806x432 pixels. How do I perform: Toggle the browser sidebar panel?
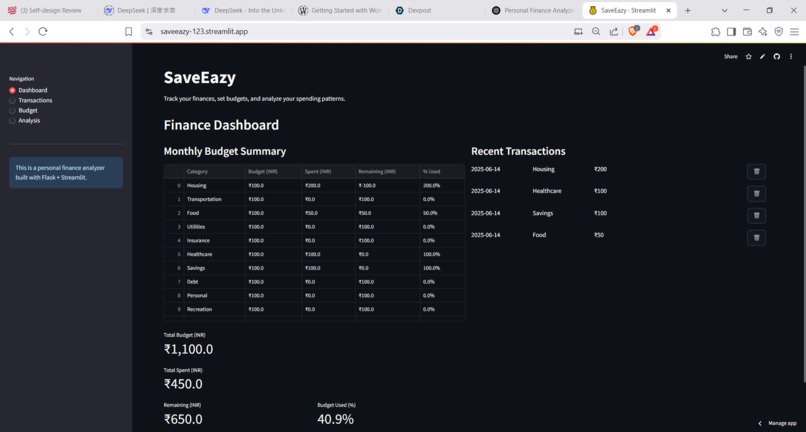click(731, 31)
